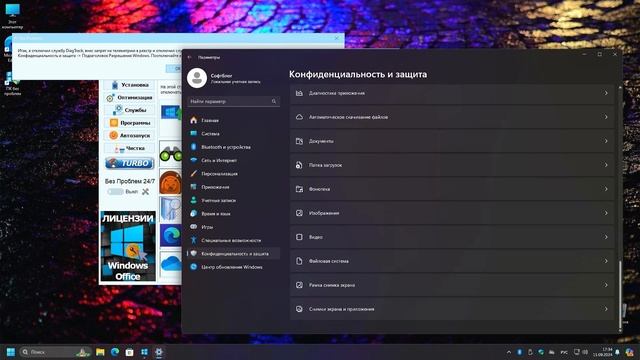Expand Рамка снимка экрана row chevron
Image resolution: width=640 pixels, height=360 pixels.
pos(606,285)
